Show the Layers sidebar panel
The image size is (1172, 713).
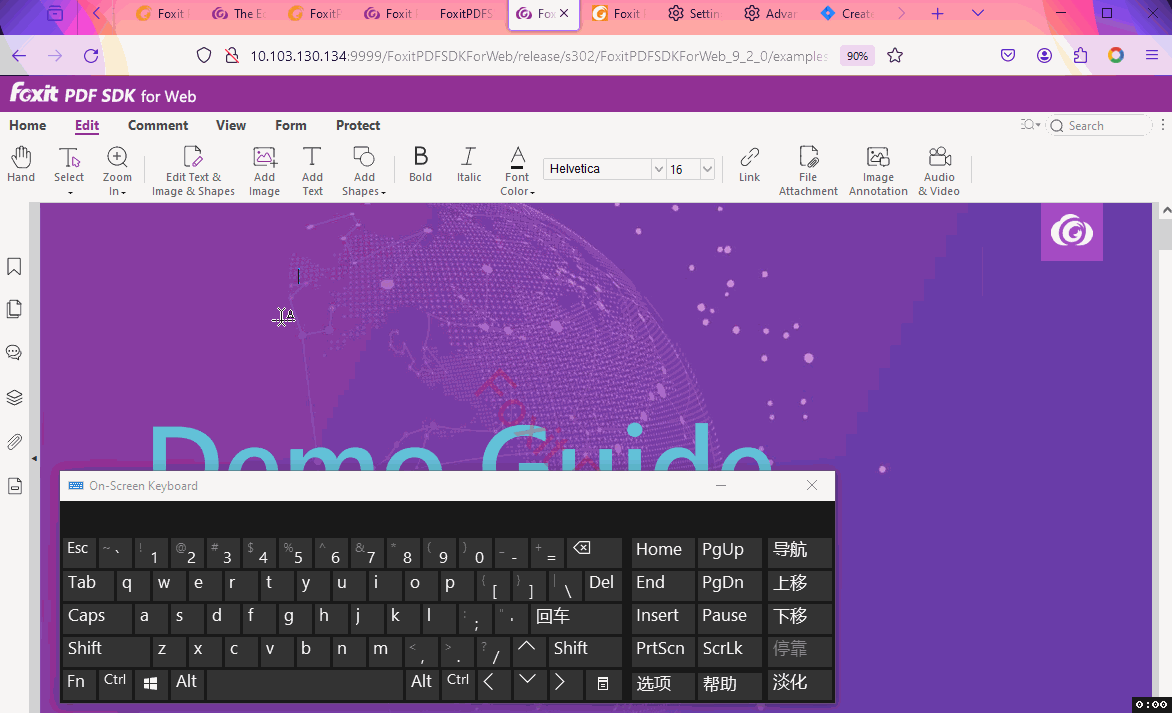(15, 397)
